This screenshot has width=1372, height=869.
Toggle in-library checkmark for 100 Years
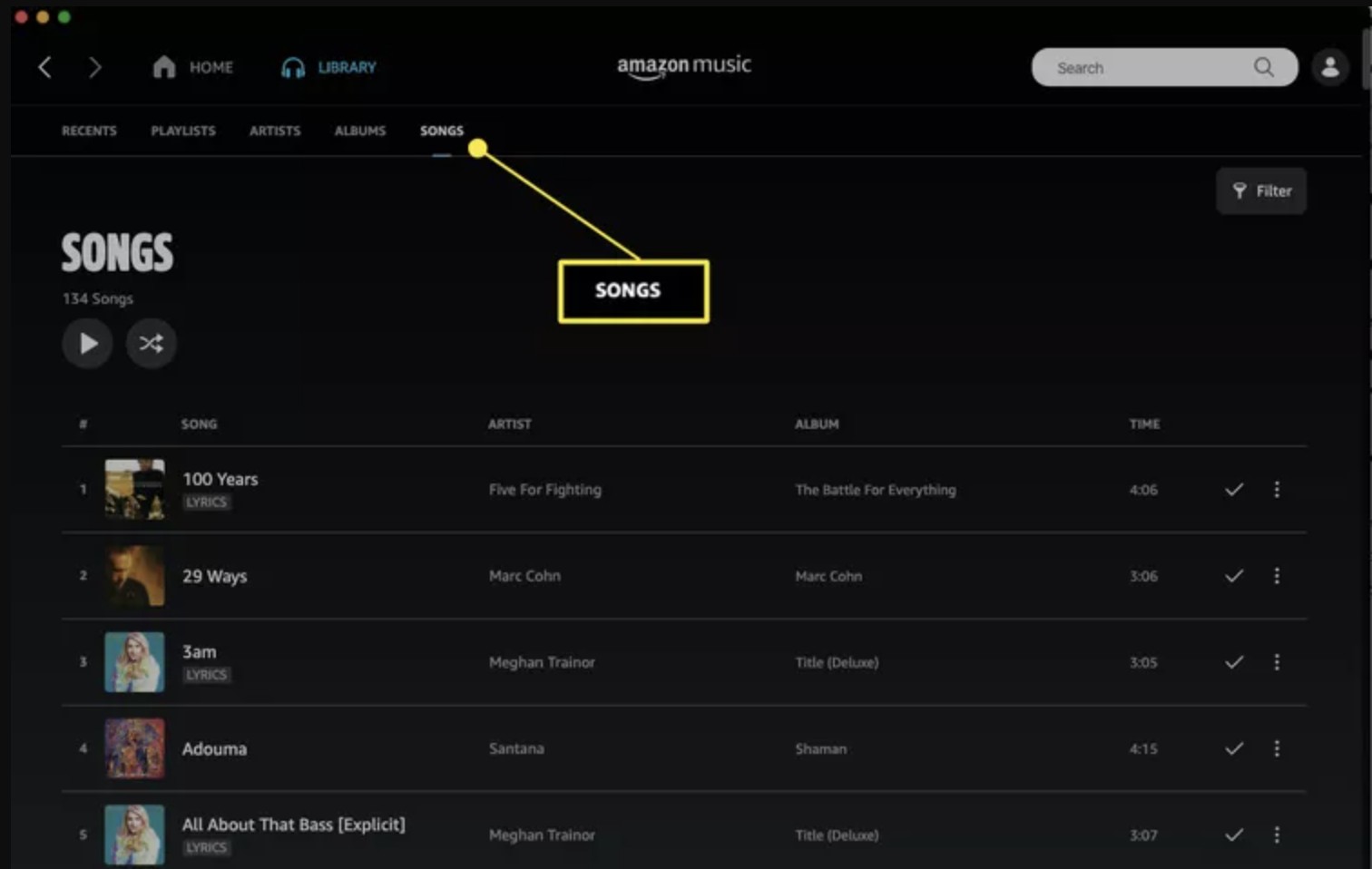pos(1234,489)
